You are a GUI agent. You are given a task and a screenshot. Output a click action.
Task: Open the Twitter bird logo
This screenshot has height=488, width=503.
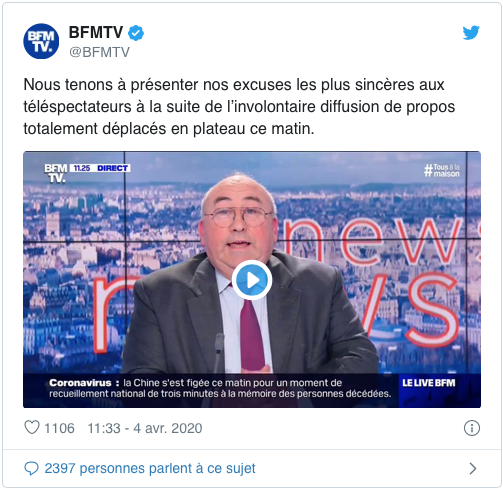(x=471, y=33)
